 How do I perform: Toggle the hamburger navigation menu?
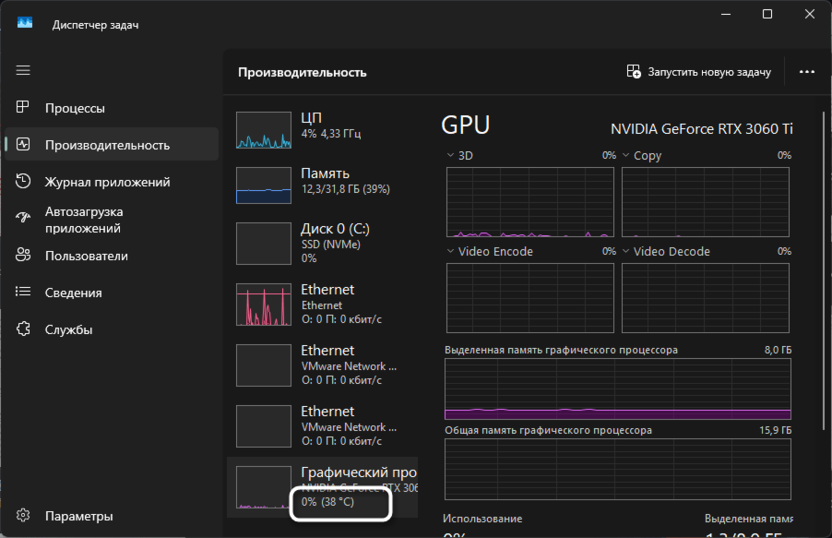23,71
